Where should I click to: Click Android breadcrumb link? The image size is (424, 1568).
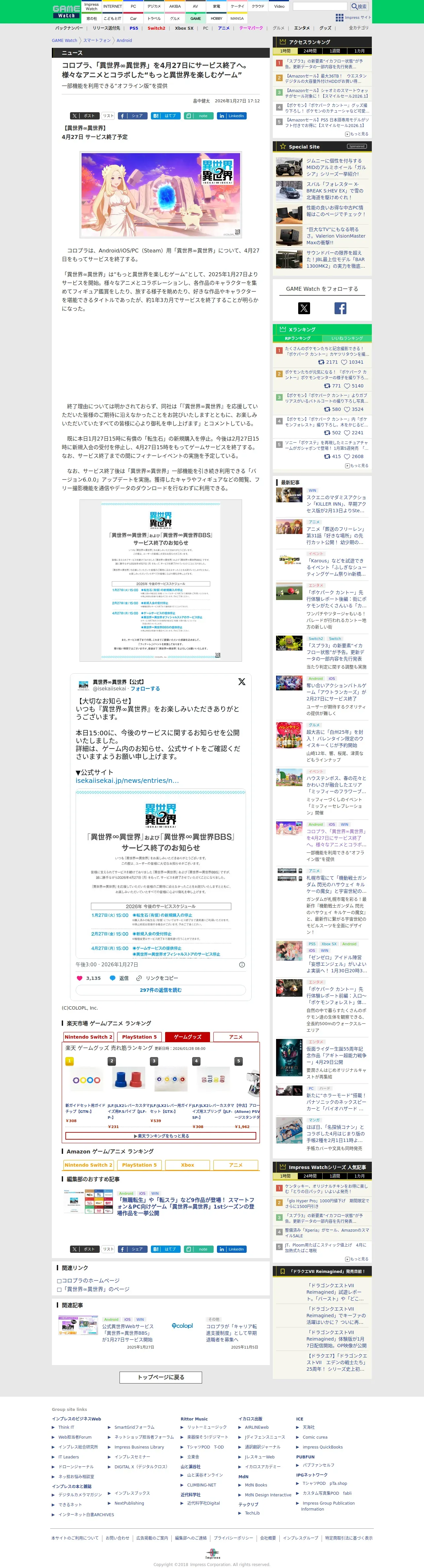pyautogui.click(x=124, y=41)
